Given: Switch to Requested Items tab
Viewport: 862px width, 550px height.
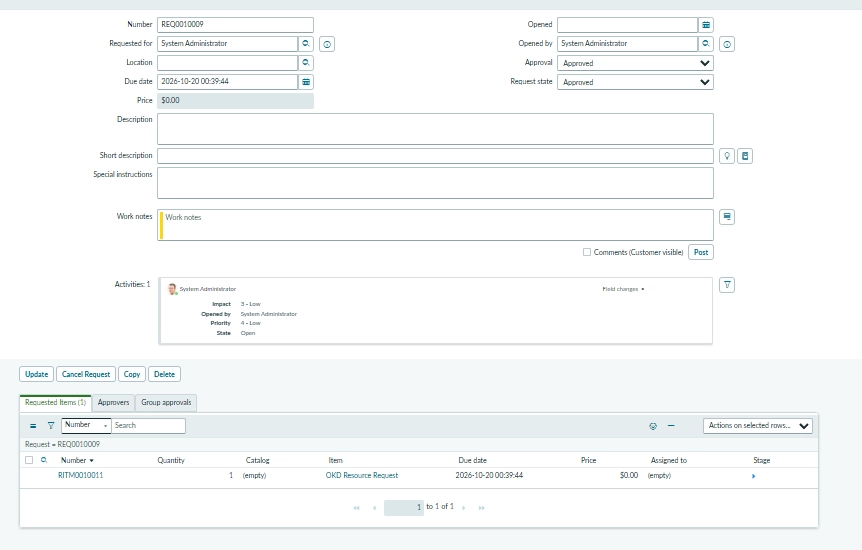Looking at the screenshot, I should coord(56,403).
